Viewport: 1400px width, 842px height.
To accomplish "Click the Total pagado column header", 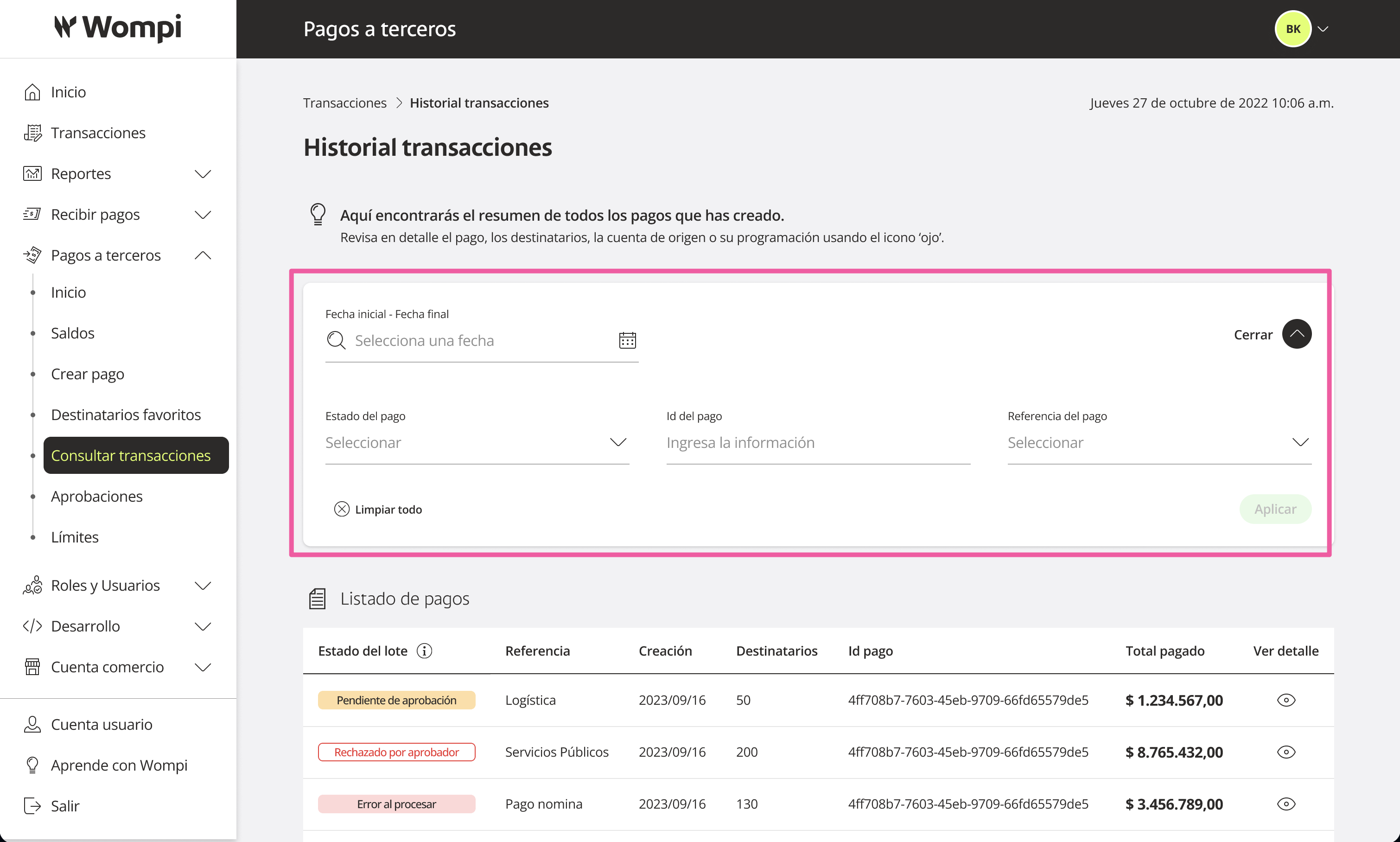I will pyautogui.click(x=1165, y=651).
